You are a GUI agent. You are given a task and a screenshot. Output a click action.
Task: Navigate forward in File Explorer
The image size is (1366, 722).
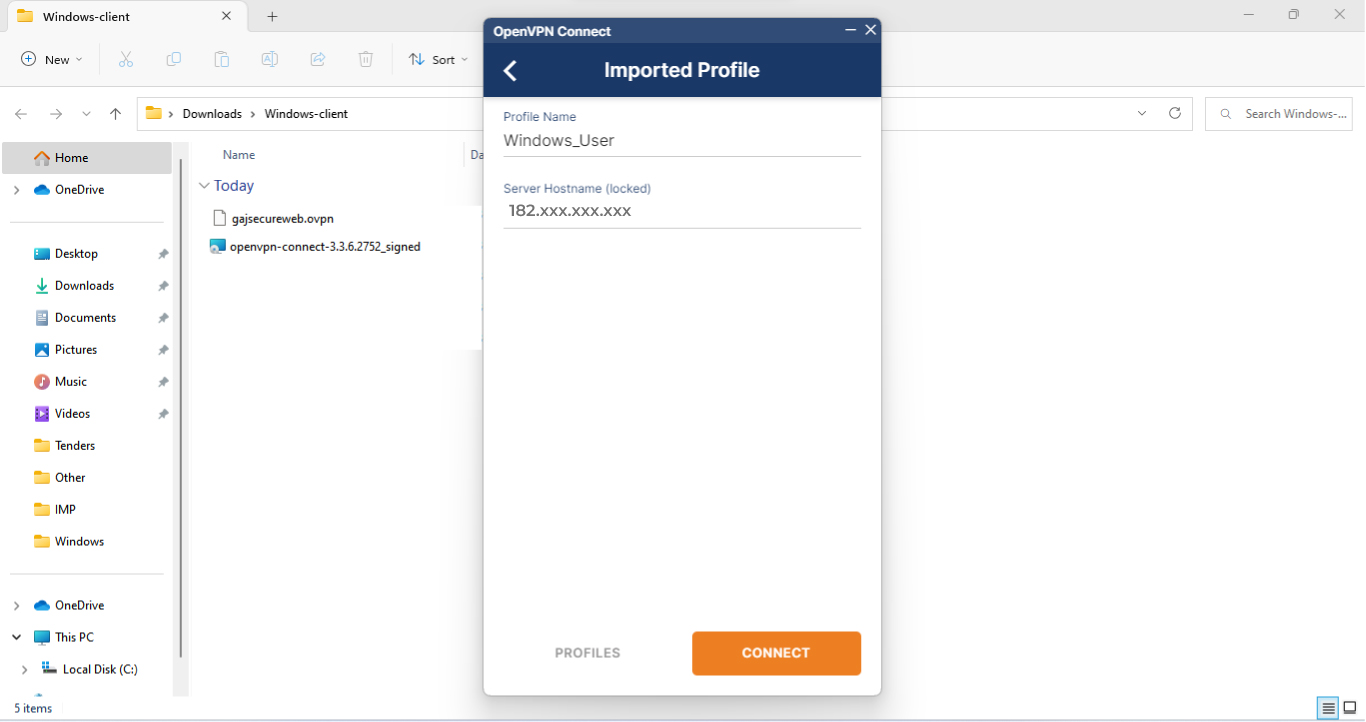coord(56,114)
